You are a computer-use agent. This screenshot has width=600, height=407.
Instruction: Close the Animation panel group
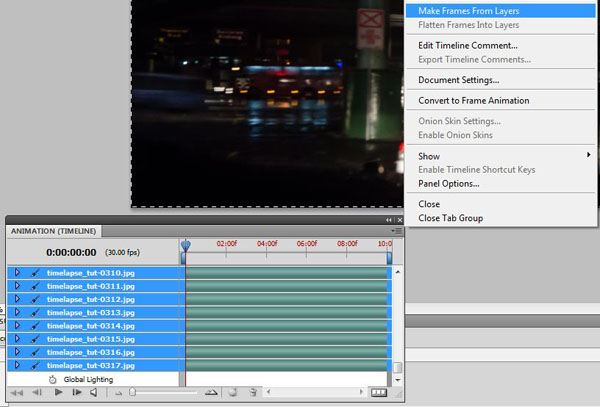(399, 220)
